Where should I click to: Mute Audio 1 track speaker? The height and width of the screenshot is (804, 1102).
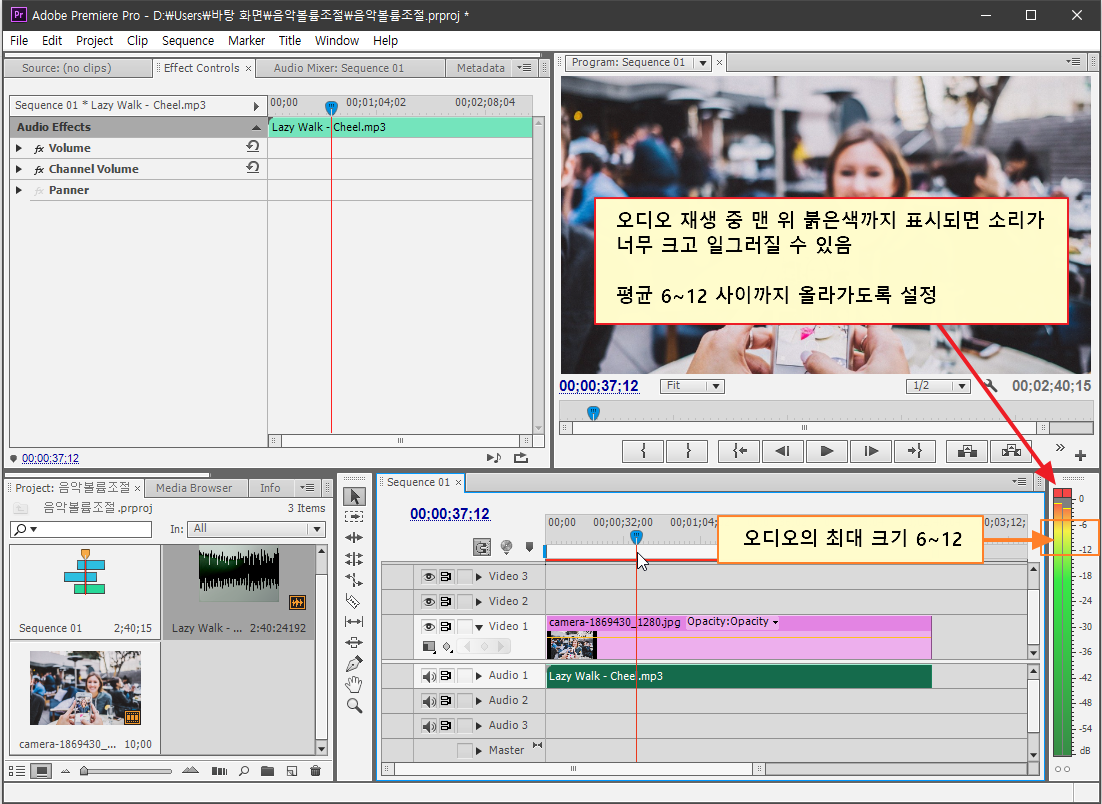tap(428, 676)
